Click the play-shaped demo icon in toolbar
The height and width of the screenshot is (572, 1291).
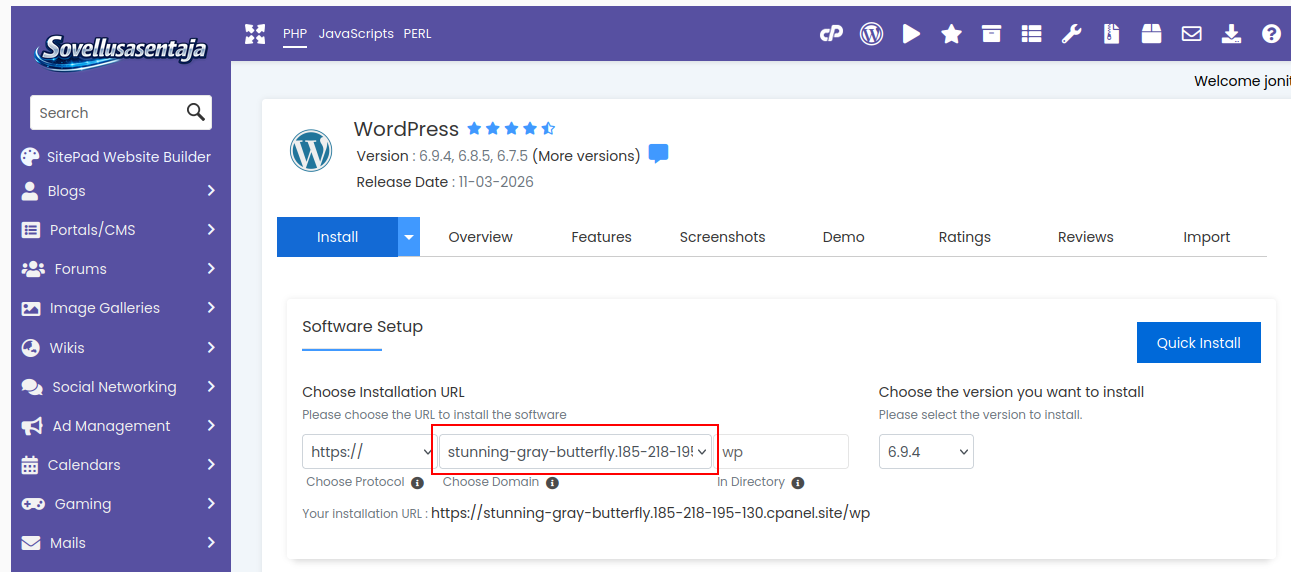pos(911,34)
